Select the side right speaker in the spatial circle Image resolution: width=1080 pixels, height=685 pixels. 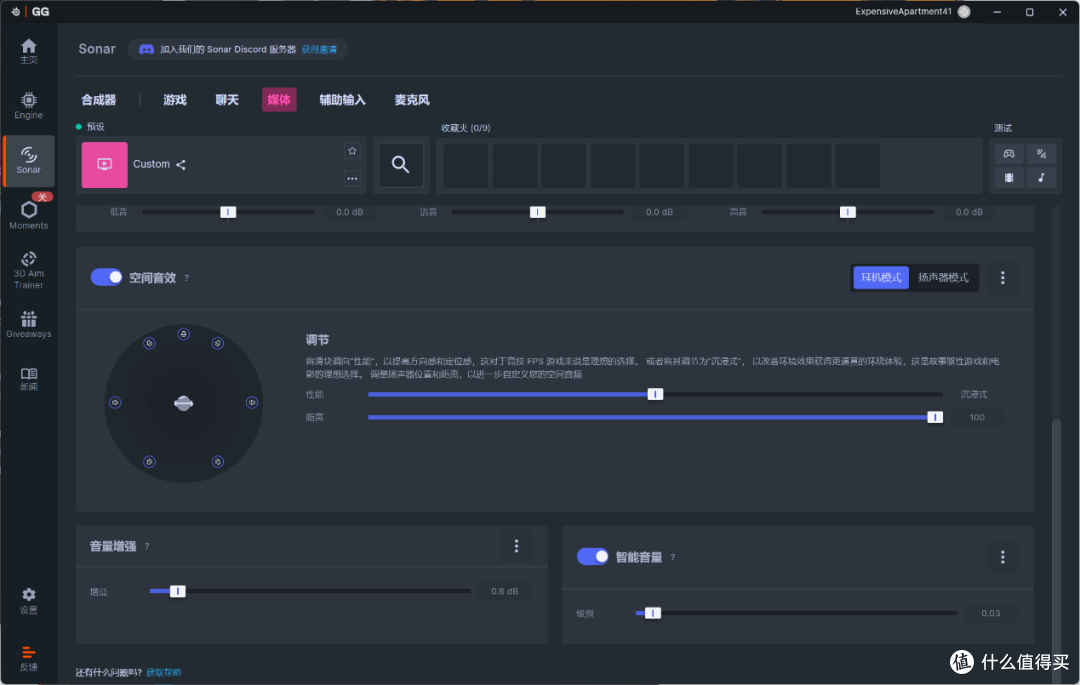[x=252, y=402]
